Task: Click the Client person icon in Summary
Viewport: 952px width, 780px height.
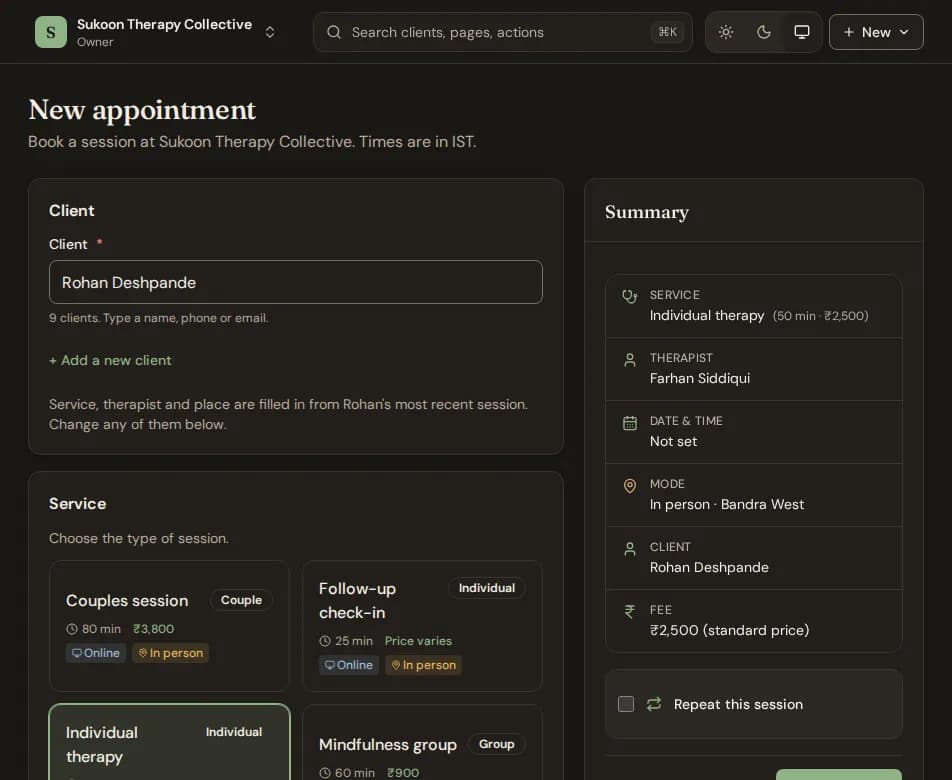Action: pos(630,549)
